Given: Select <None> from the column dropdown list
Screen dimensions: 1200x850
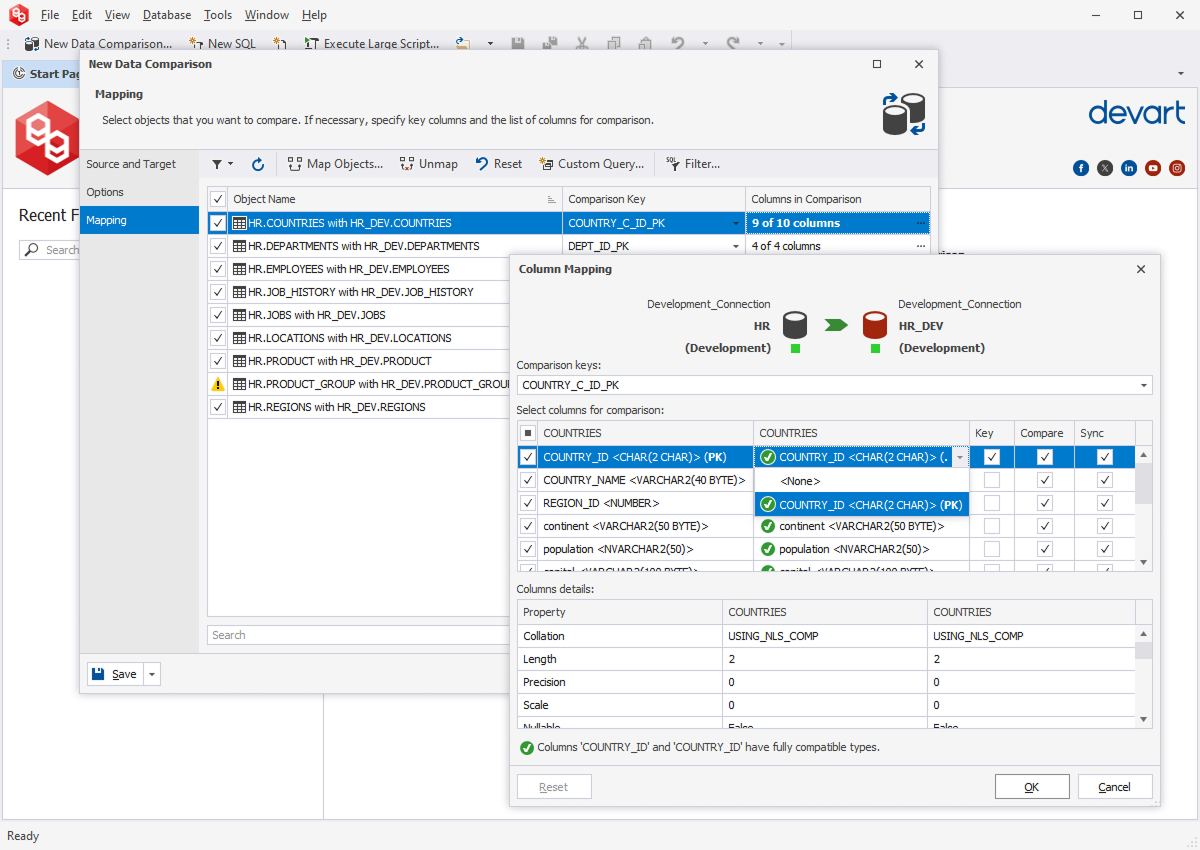Looking at the screenshot, I should click(800, 481).
